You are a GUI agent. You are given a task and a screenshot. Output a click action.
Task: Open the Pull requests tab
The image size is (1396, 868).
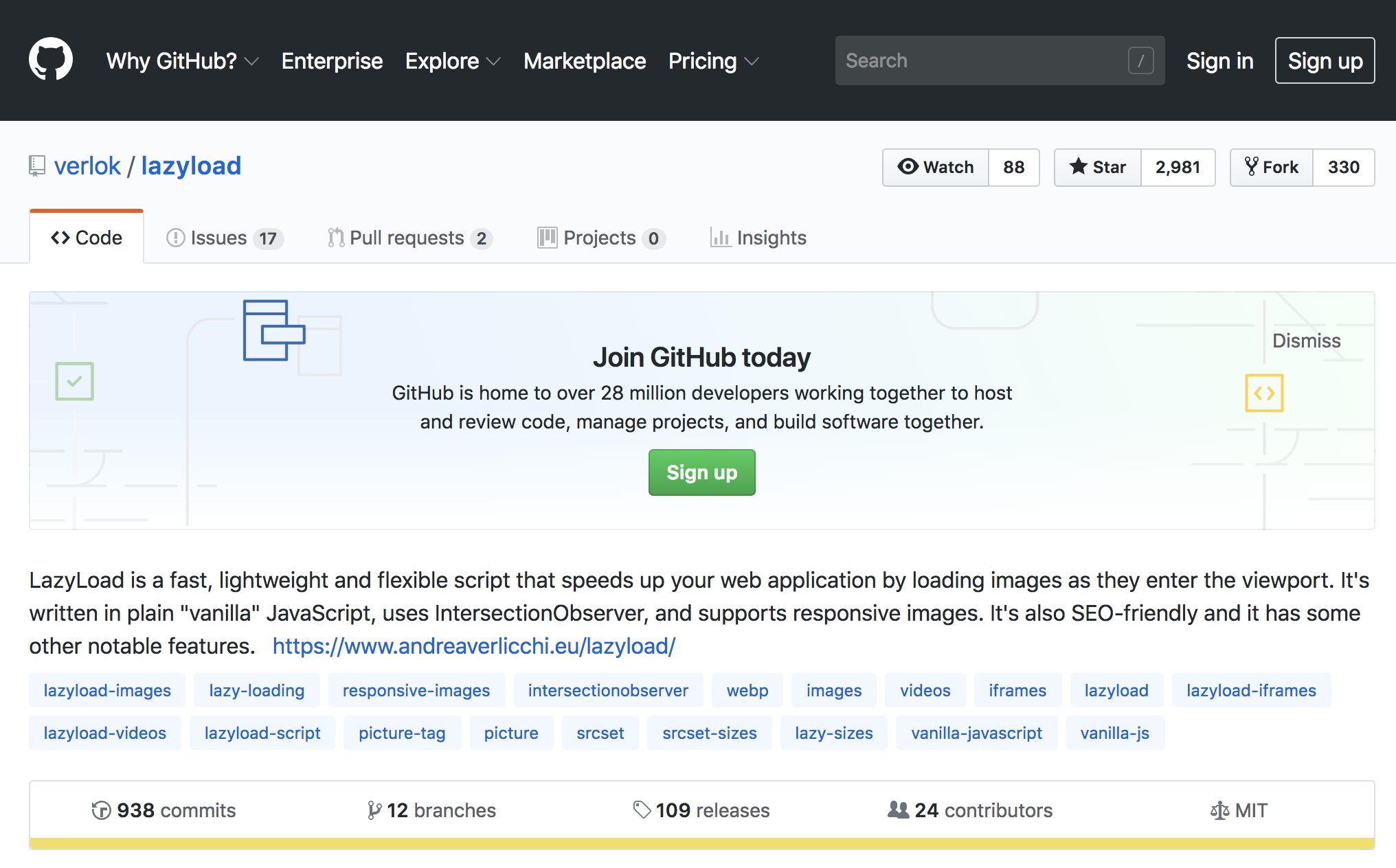409,238
